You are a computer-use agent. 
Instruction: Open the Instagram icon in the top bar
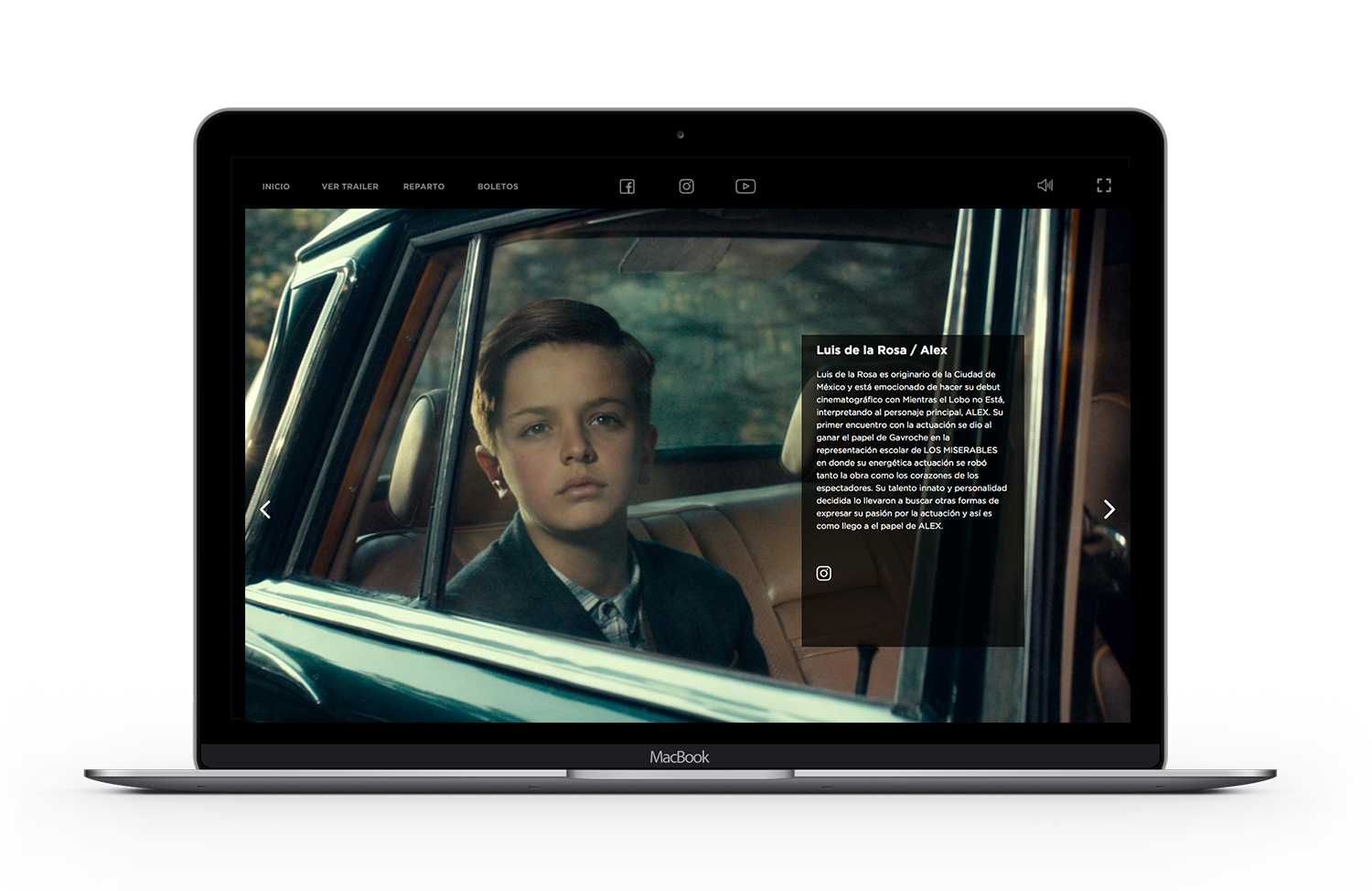coord(686,187)
